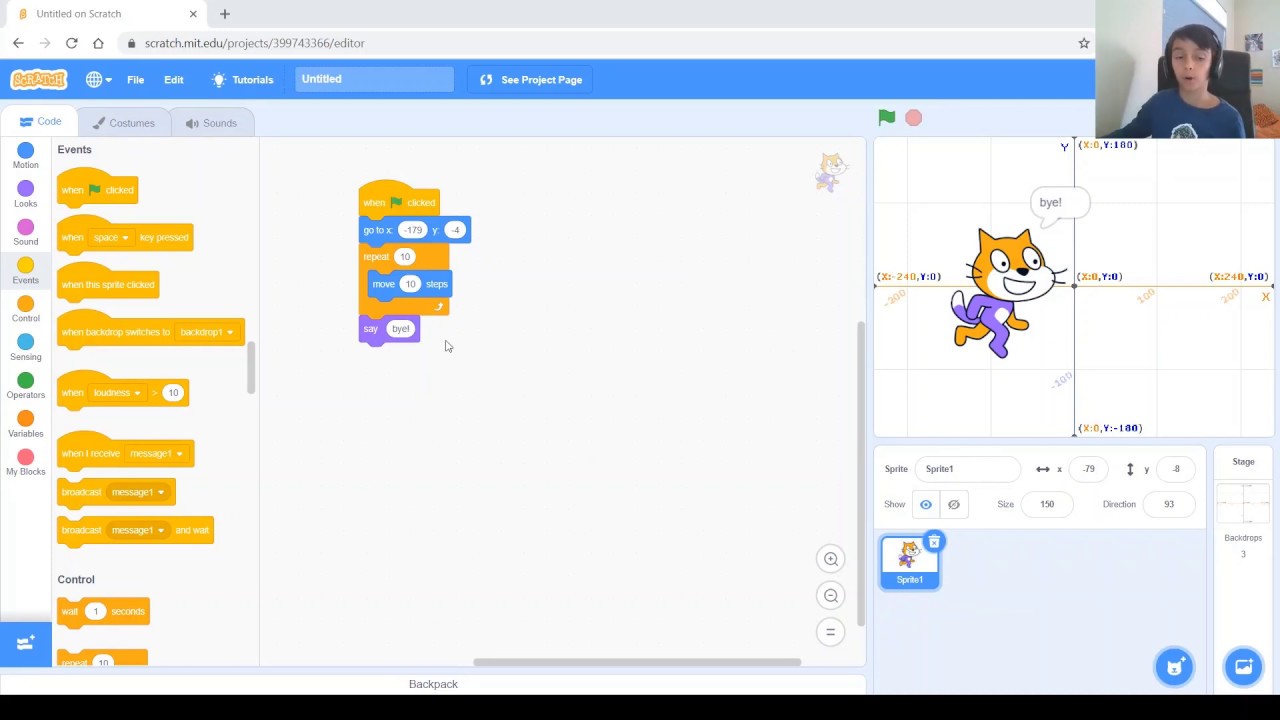Click the go to x value field
Screen dimensions: 1280x720
(413, 230)
